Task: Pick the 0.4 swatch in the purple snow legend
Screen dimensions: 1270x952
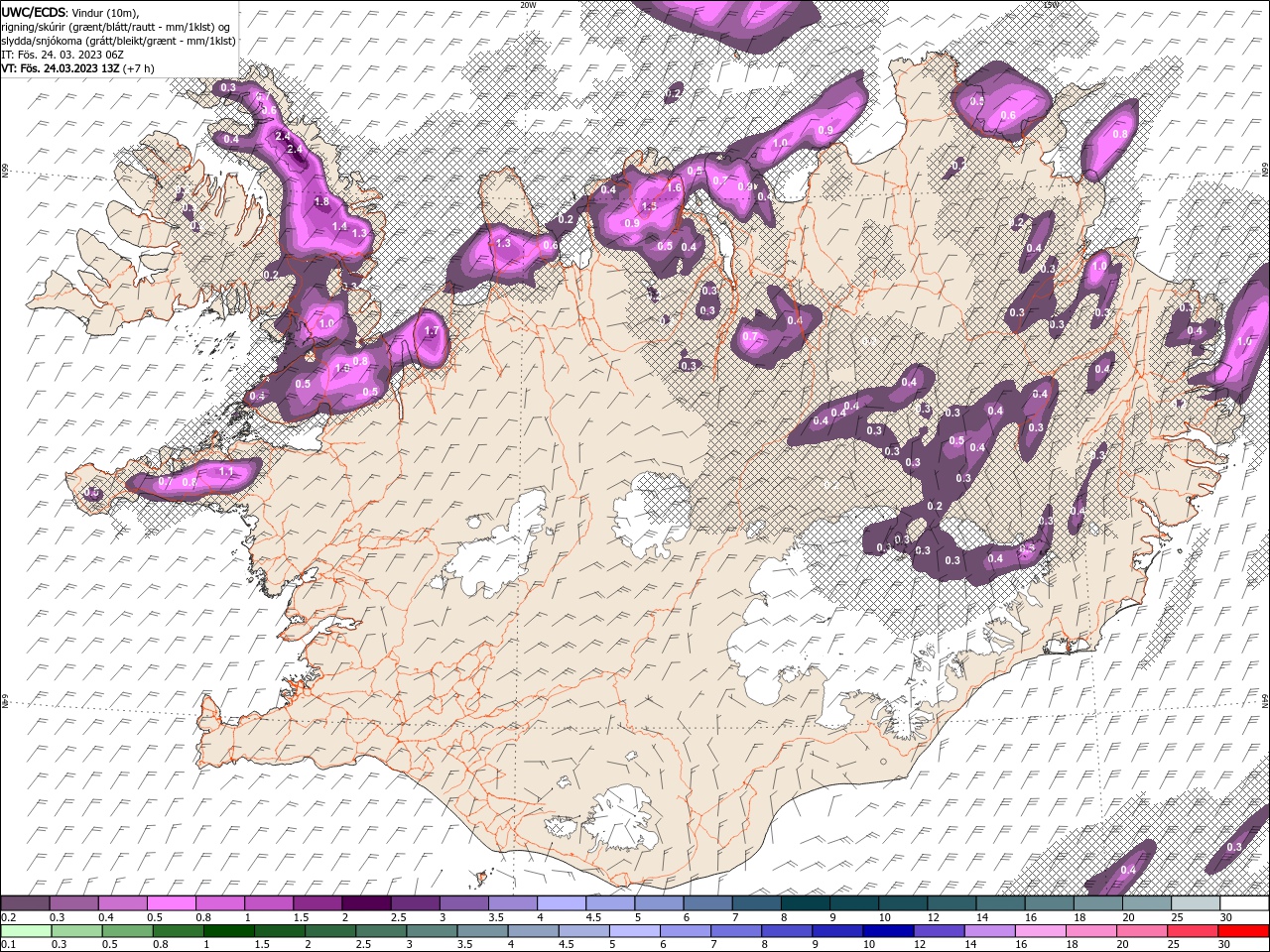Action: 122,903
